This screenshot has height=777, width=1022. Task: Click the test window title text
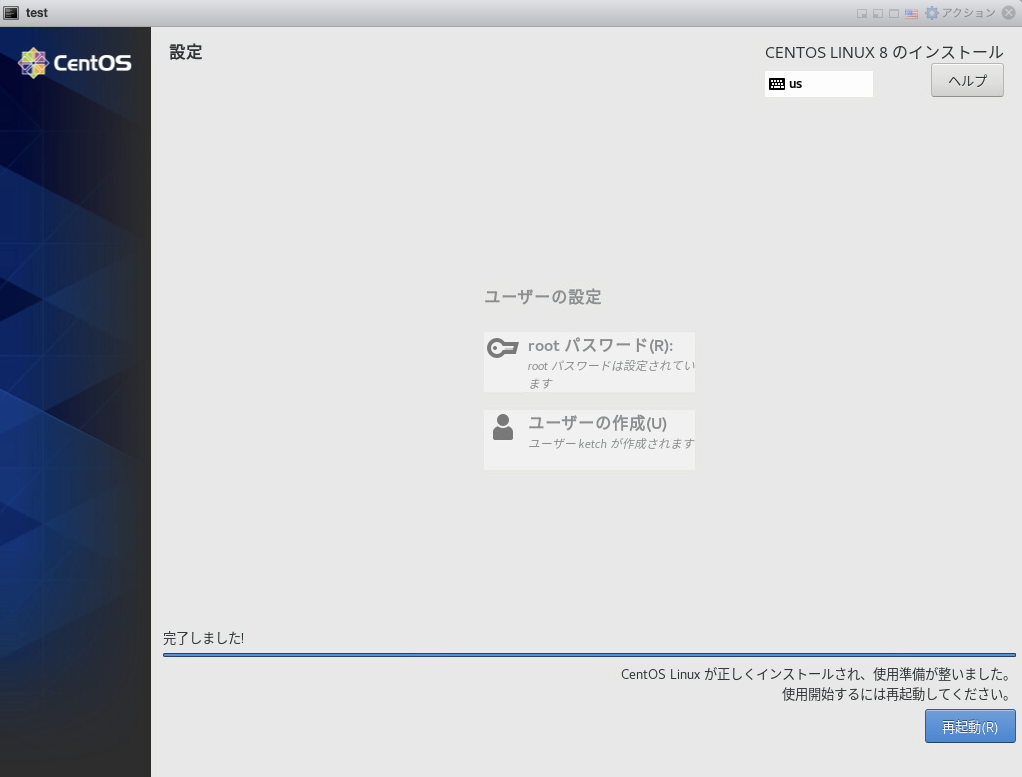tap(36, 13)
